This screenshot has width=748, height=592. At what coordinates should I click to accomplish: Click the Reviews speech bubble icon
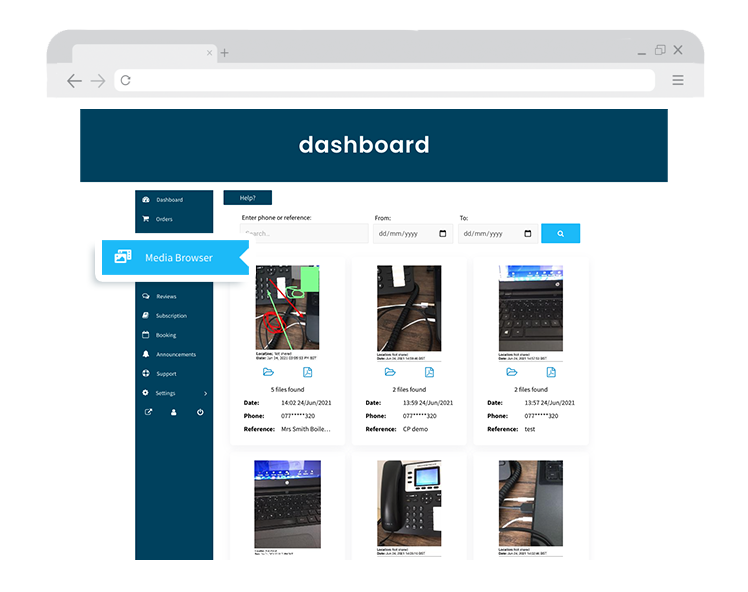click(146, 296)
